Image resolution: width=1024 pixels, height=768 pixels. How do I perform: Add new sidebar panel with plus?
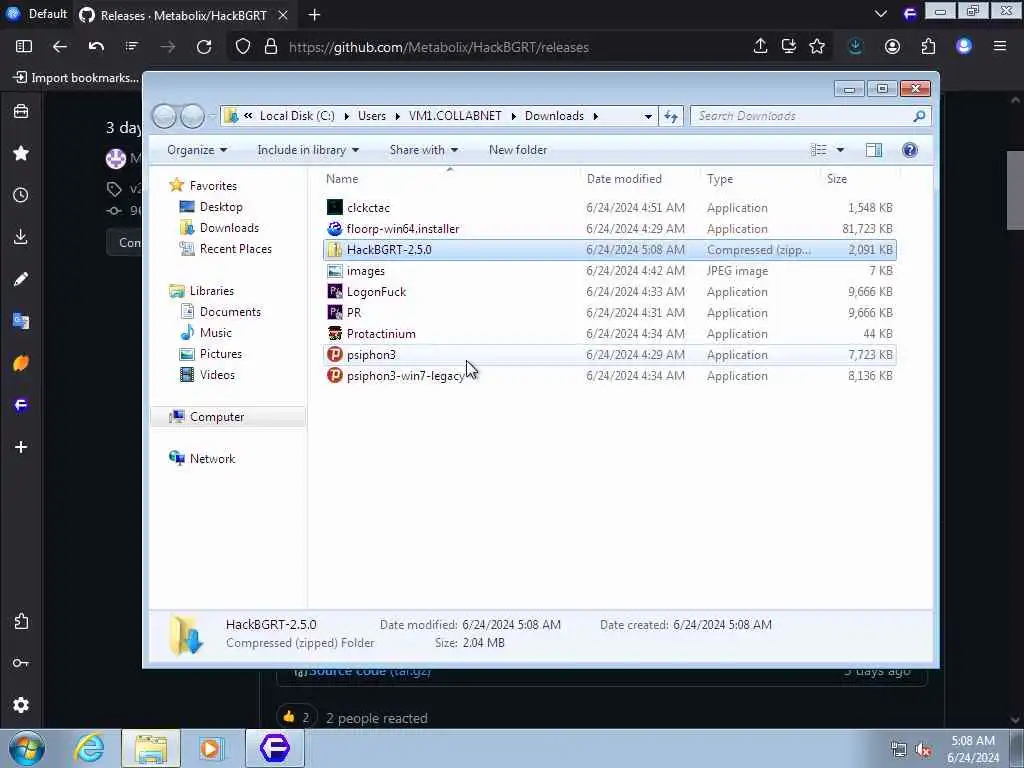(x=21, y=447)
